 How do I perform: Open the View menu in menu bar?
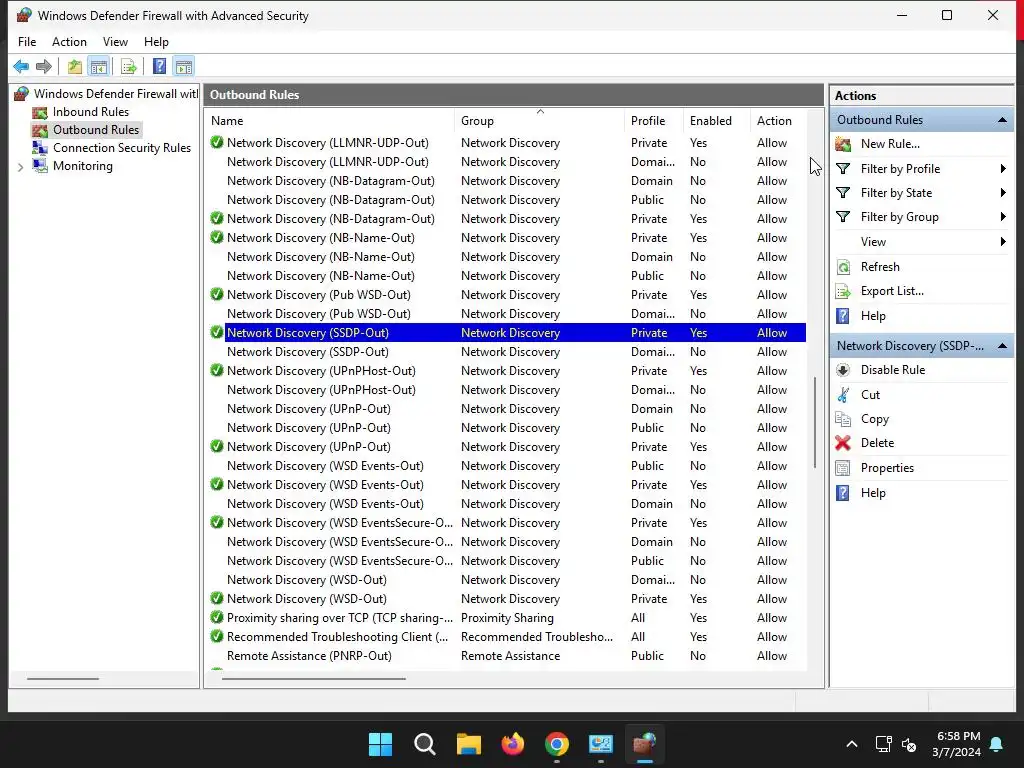(x=115, y=42)
